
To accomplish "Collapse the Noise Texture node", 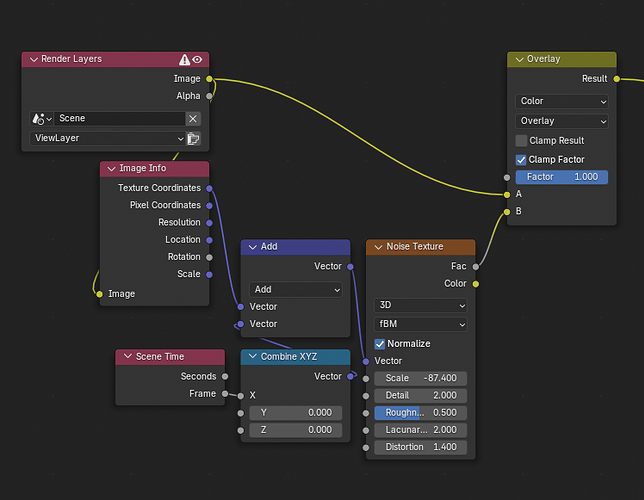I will pos(378,247).
